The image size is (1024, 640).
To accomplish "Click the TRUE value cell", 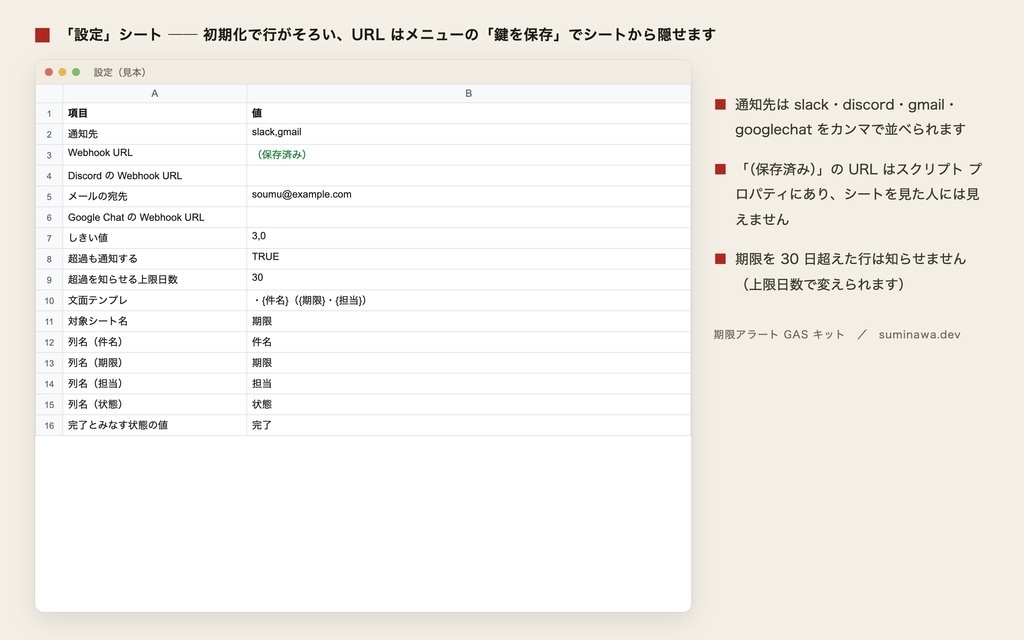I will [x=468, y=259].
